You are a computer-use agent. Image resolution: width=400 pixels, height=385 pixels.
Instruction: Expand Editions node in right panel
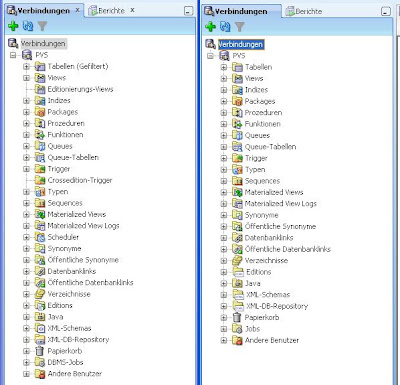224,272
